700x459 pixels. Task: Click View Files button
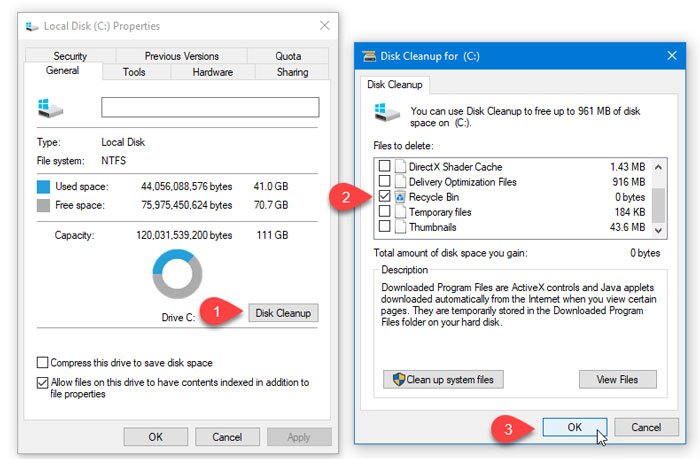617,380
